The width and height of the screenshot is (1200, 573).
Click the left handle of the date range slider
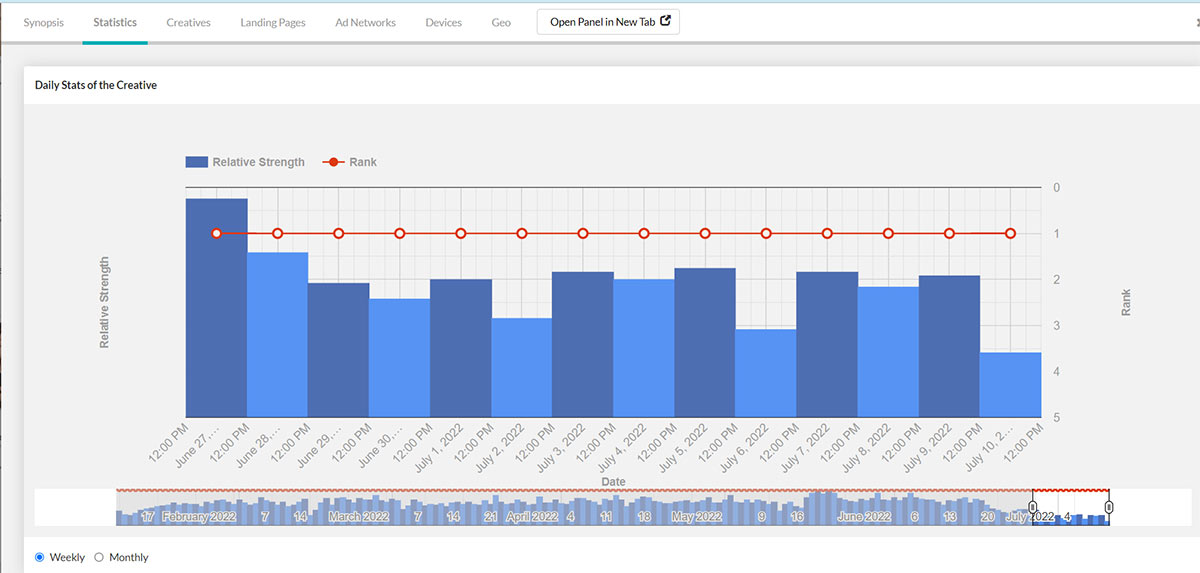coord(1033,508)
